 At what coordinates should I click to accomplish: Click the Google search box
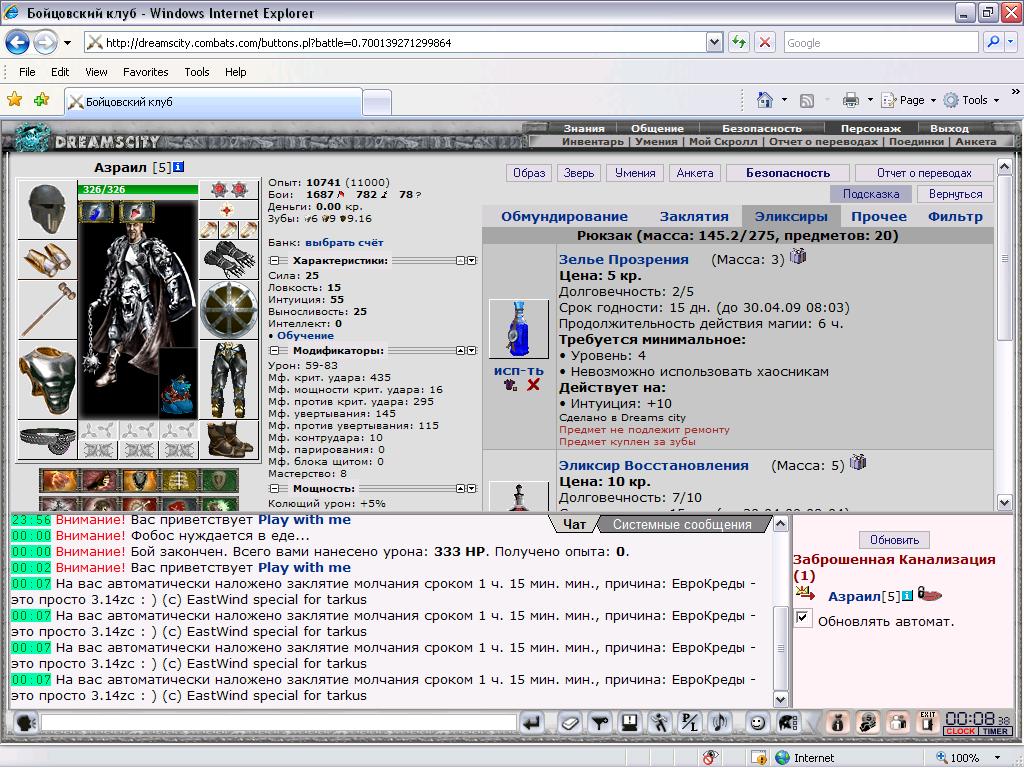(880, 42)
